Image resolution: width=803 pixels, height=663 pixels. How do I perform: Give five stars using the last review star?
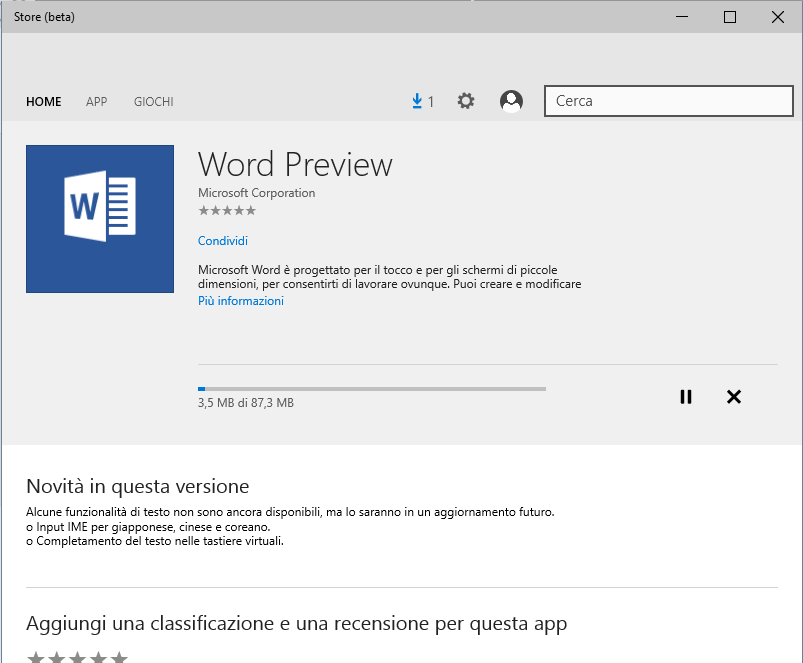(119, 657)
